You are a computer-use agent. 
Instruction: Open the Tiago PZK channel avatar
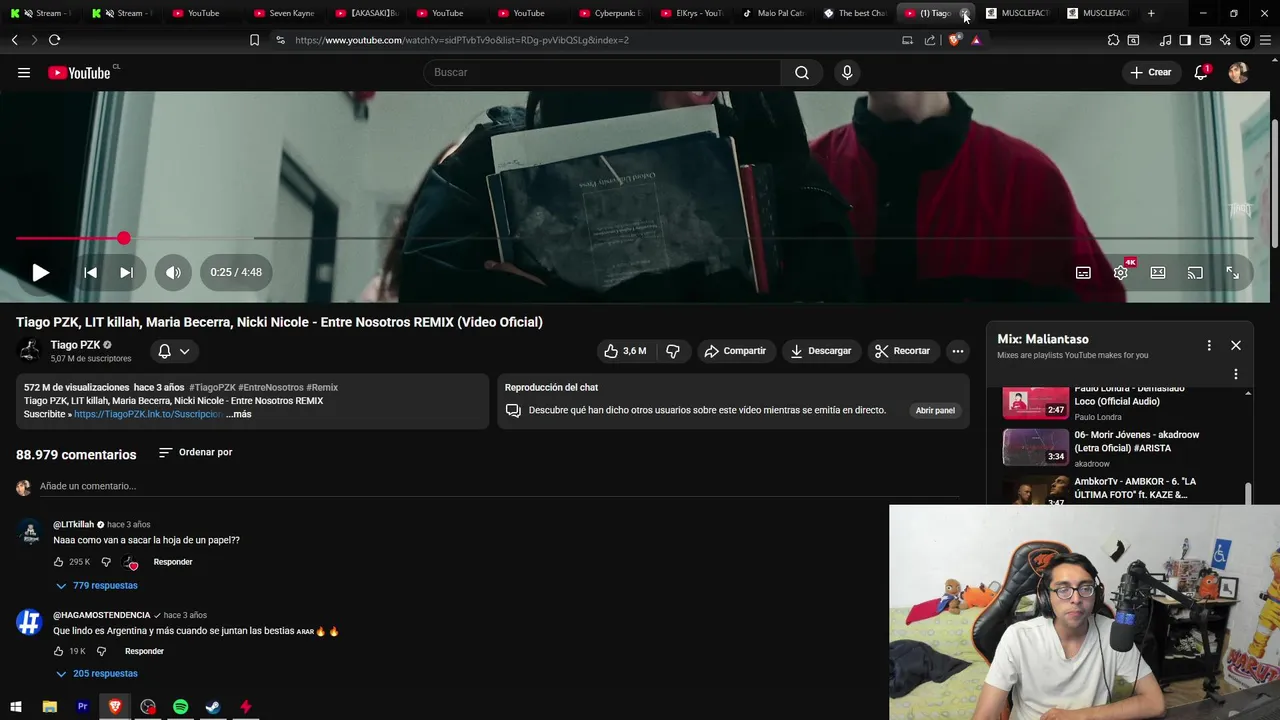pos(30,350)
